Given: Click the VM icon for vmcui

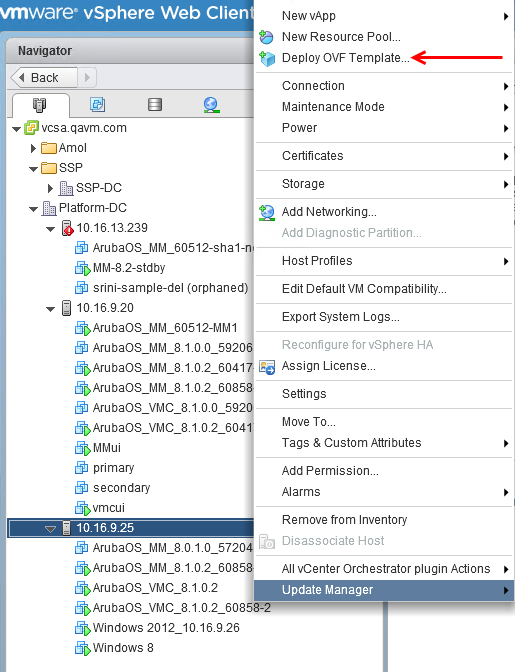Looking at the screenshot, I should 83,508.
